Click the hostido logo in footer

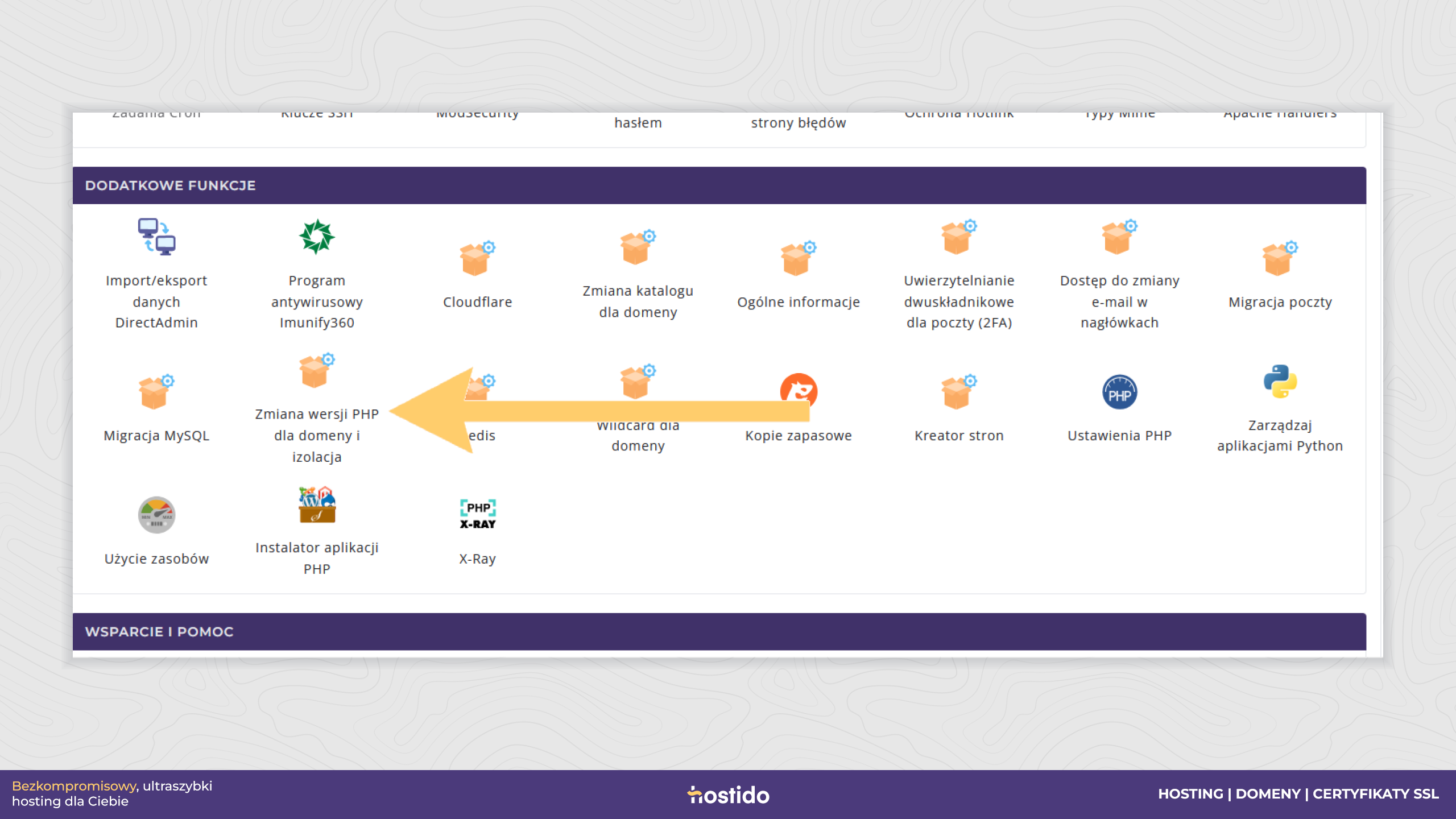(x=728, y=795)
